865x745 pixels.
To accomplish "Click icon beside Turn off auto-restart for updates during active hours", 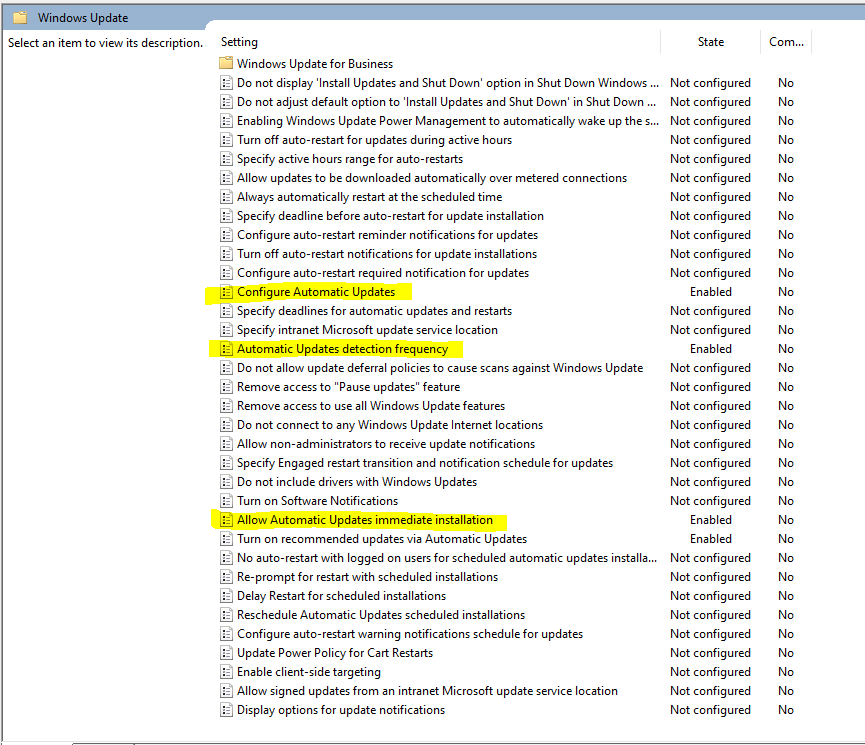I will tap(226, 140).
